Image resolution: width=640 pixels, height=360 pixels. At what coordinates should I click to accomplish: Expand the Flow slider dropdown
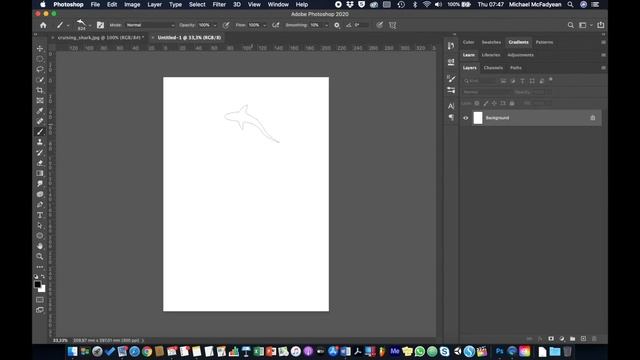pyautogui.click(x=264, y=25)
